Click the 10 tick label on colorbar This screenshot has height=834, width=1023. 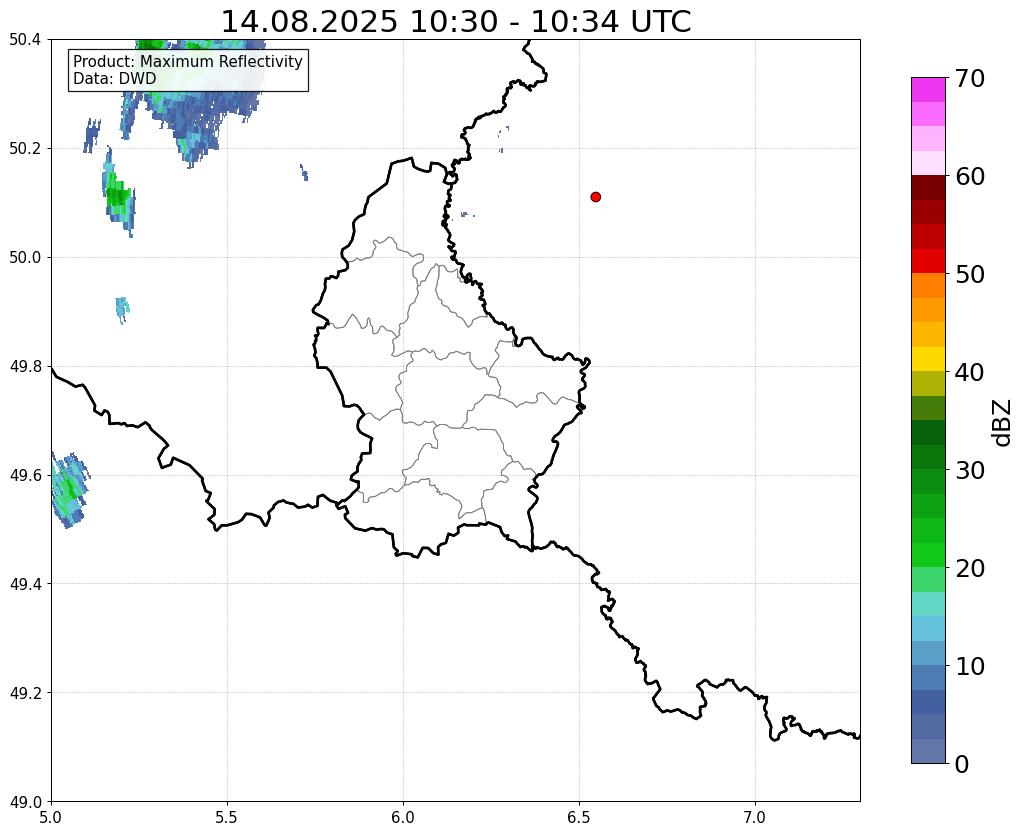(970, 666)
